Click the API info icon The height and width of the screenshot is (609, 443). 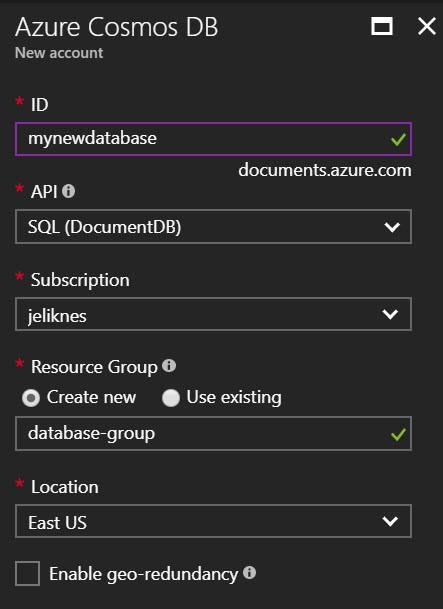pyautogui.click(x=68, y=191)
